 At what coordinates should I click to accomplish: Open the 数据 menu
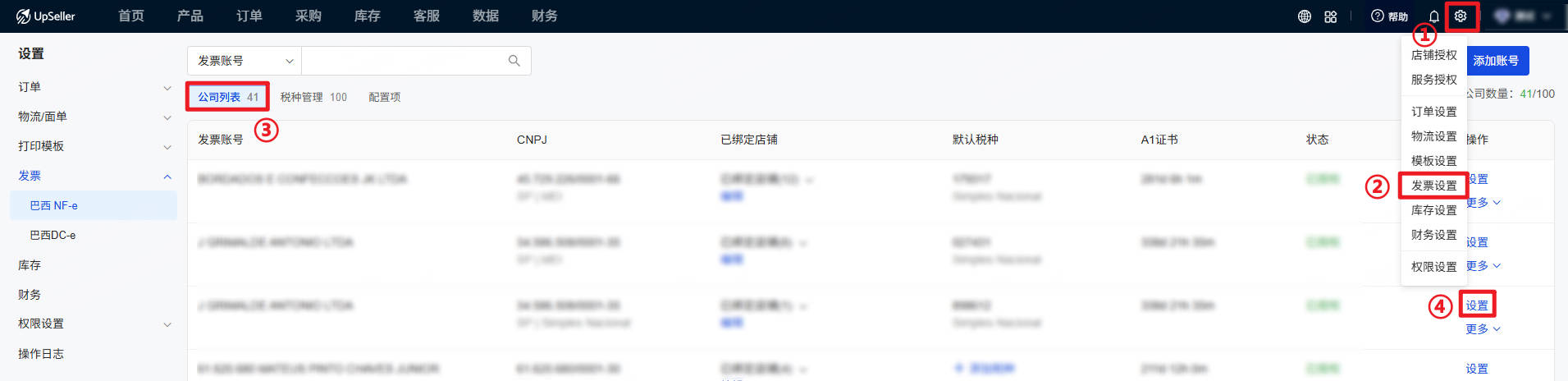tap(486, 16)
